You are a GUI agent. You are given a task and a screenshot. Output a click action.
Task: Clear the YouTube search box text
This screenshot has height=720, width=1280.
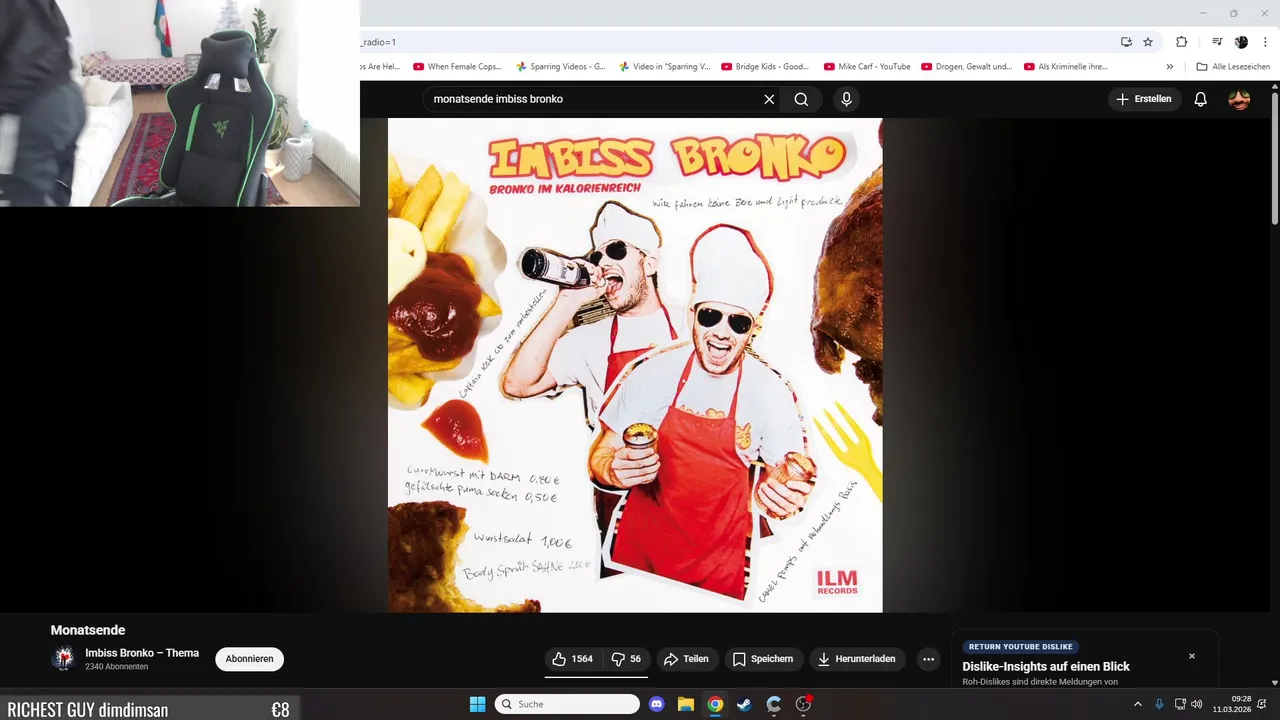[769, 99]
